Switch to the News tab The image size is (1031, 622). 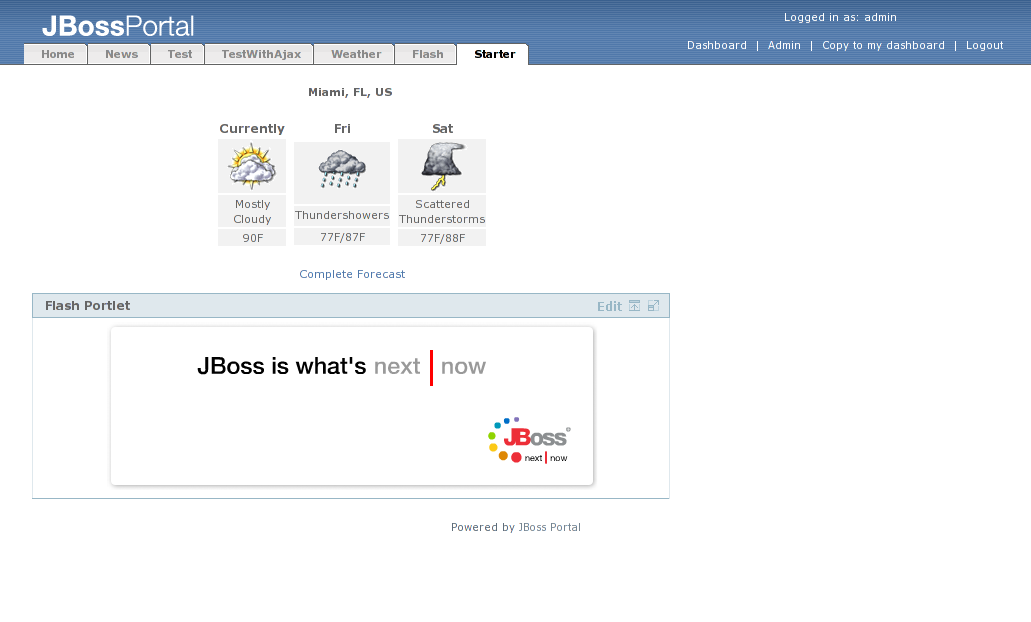click(120, 54)
